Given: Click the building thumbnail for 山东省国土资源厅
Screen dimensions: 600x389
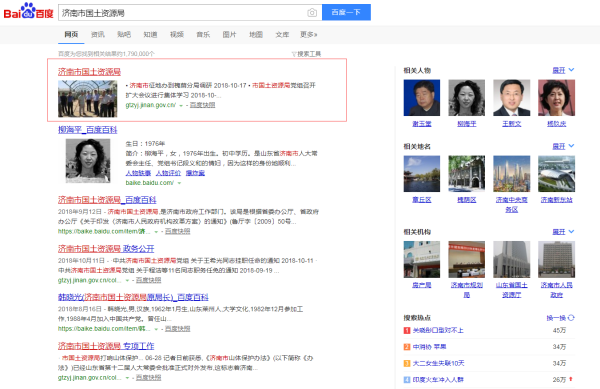Looking at the screenshot, I should pyautogui.click(x=512, y=259).
